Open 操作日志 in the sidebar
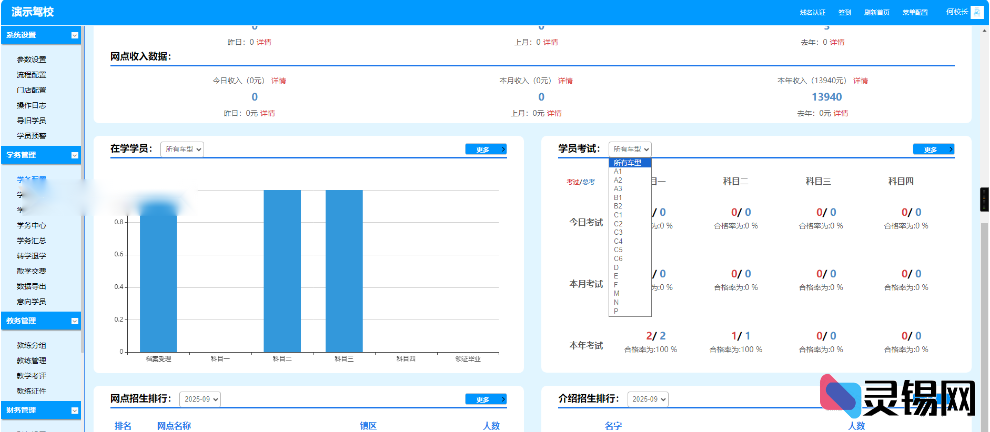The image size is (990, 432). [31, 105]
